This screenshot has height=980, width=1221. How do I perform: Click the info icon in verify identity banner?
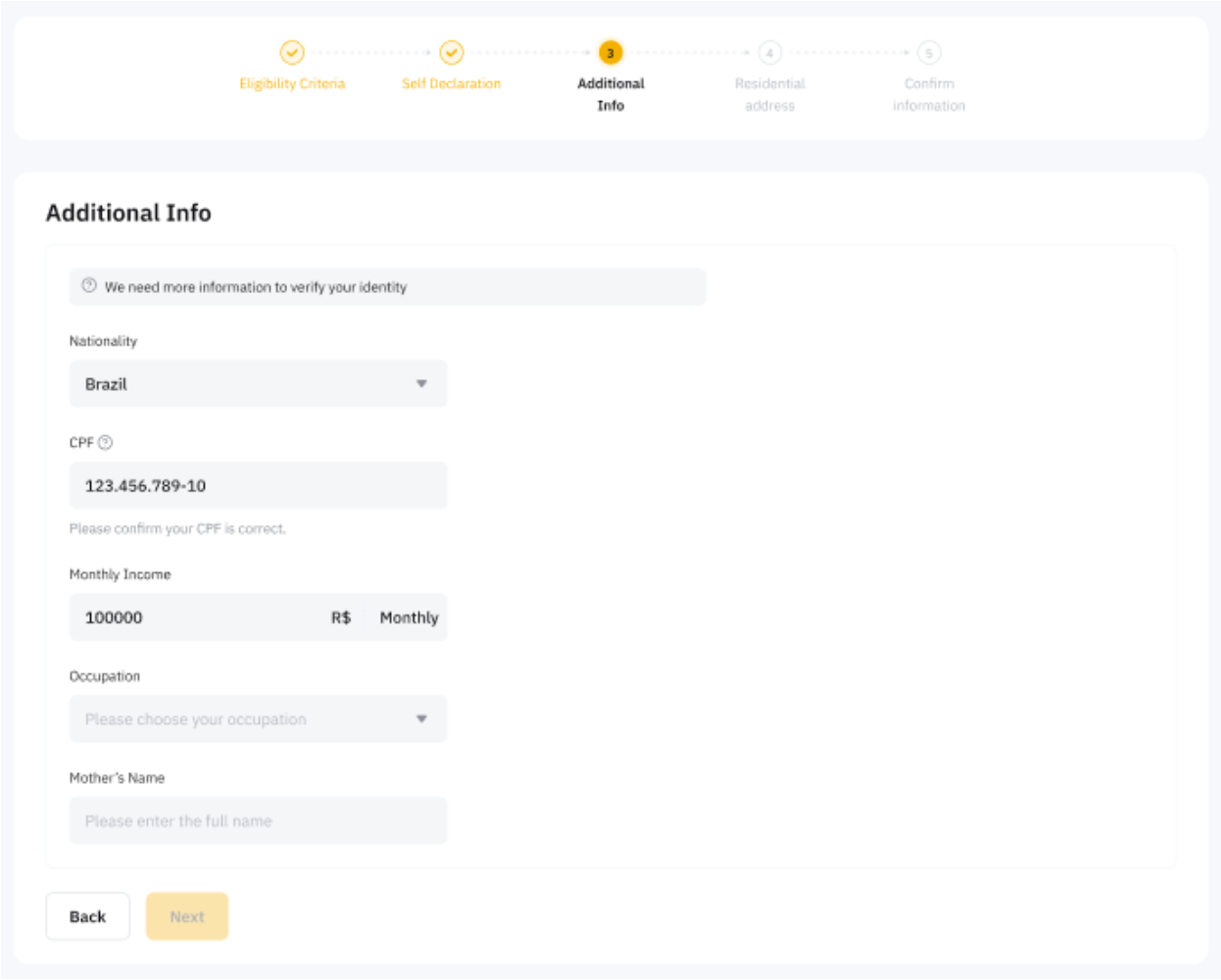coord(89,286)
